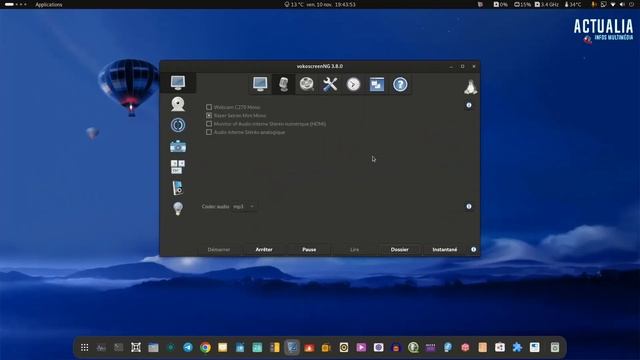Enable the Webcam C270 Mono audio checkbox
The height and width of the screenshot is (360, 640).
[209, 107]
